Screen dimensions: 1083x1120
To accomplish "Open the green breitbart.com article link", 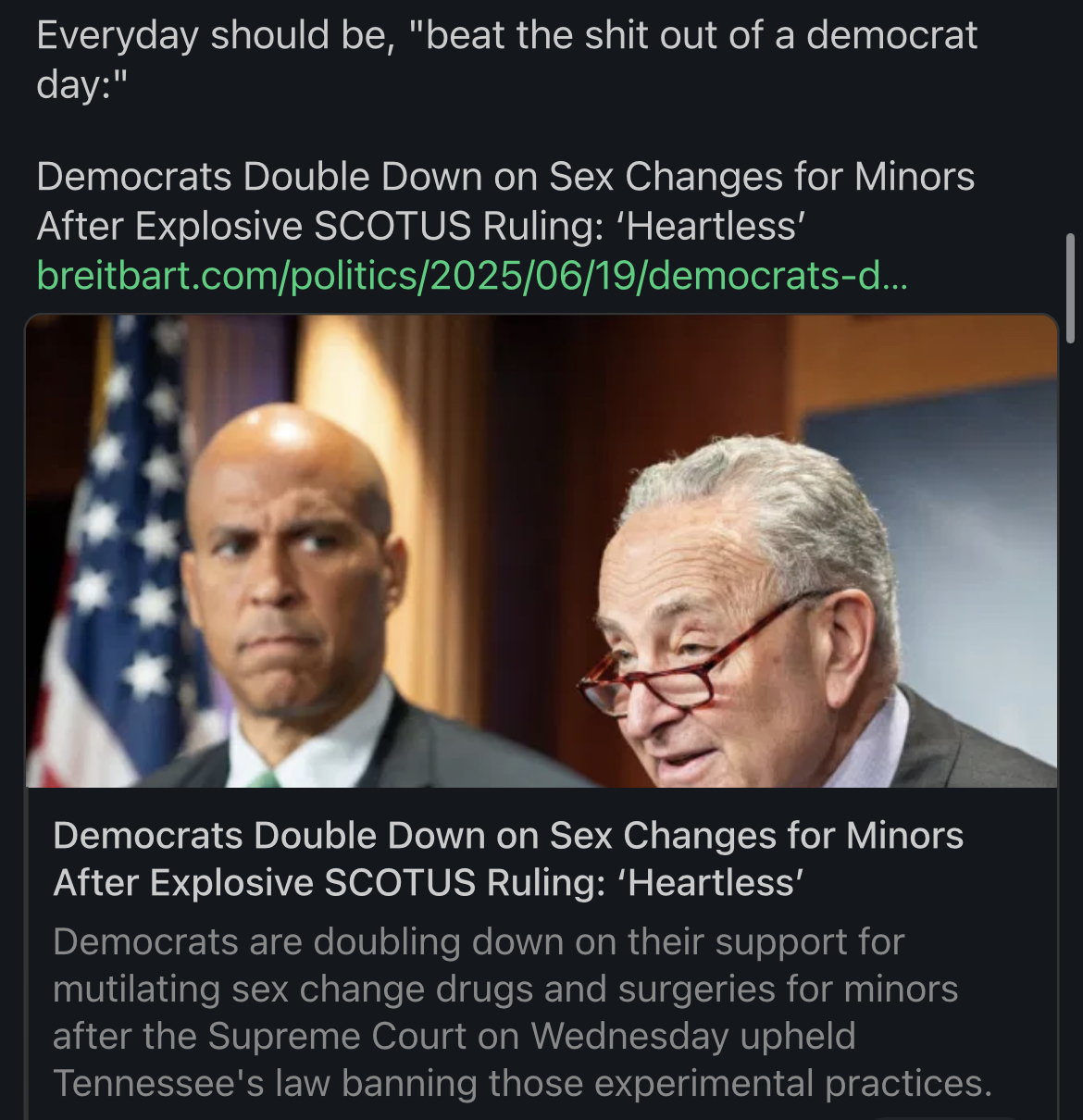I will (x=472, y=276).
